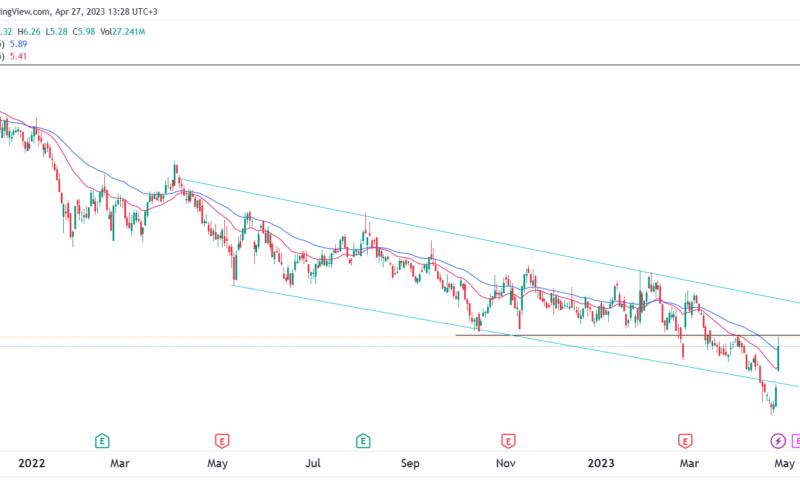This screenshot has height=503, width=800.
Task: Open the red earnings marker above Mar 2023
Action: click(x=685, y=441)
